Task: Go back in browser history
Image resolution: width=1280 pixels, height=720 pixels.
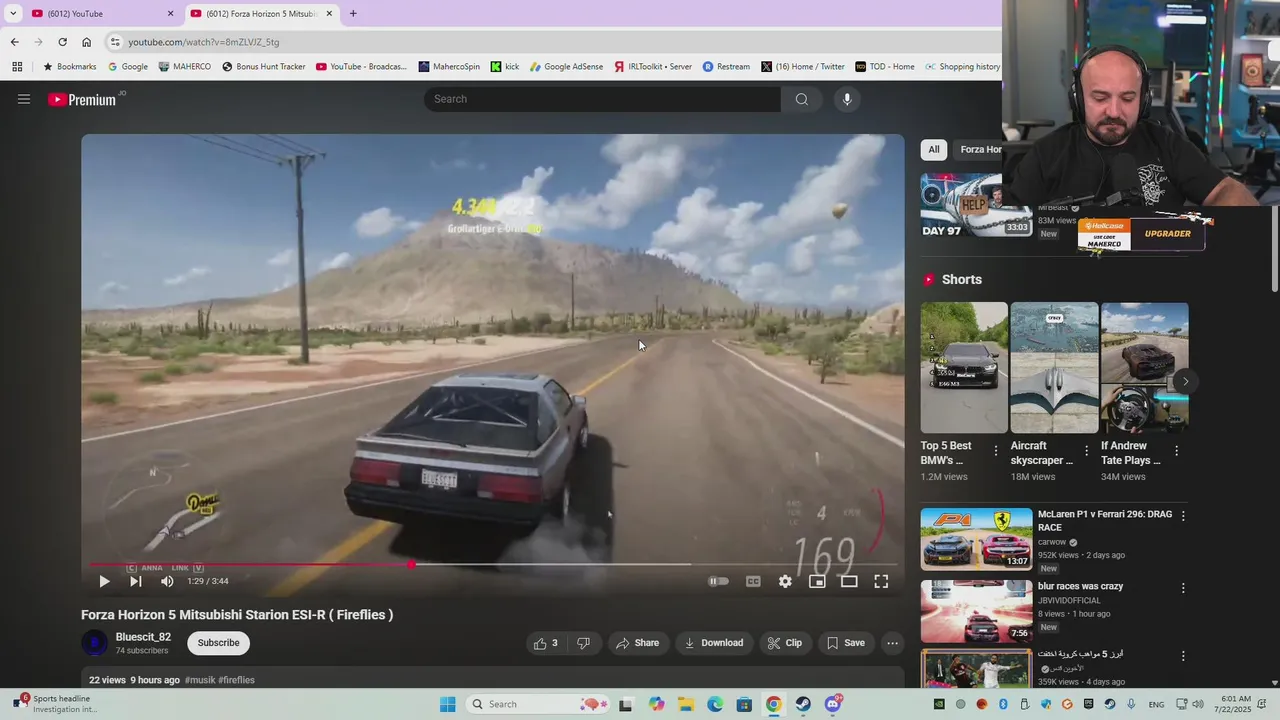Action: tap(14, 42)
